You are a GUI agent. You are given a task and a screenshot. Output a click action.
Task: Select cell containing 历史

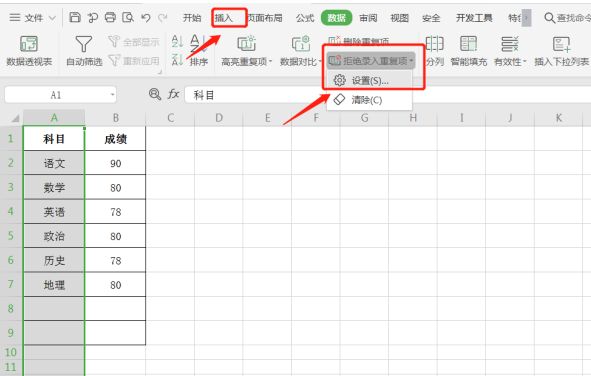(x=54, y=260)
